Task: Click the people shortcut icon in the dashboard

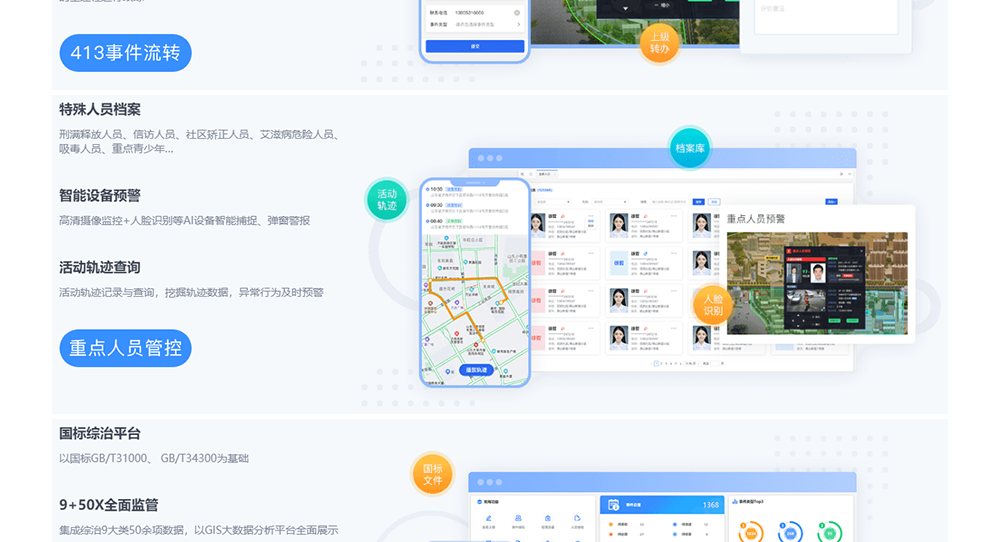Action: [518, 518]
